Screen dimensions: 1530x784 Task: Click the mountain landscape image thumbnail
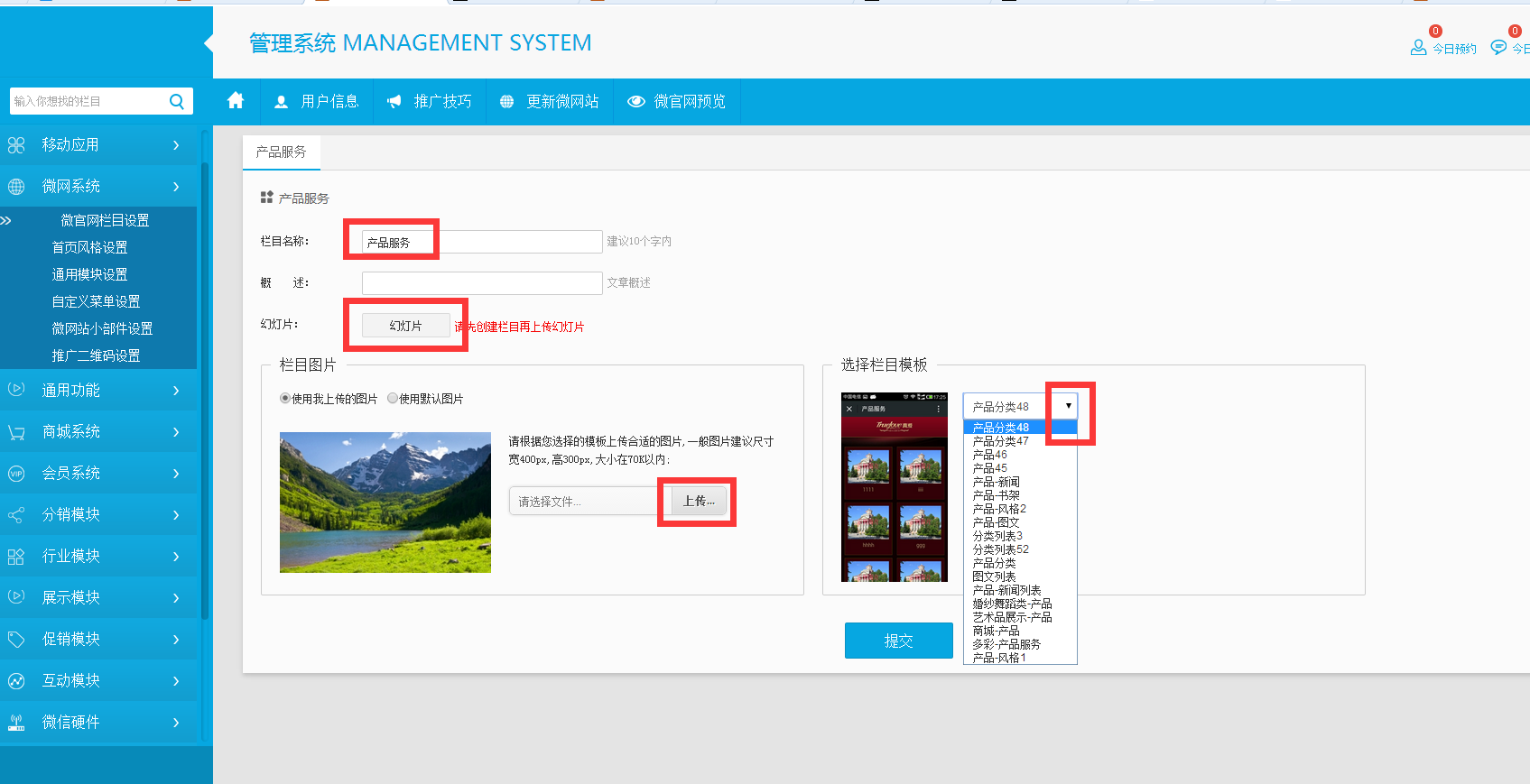coord(385,503)
